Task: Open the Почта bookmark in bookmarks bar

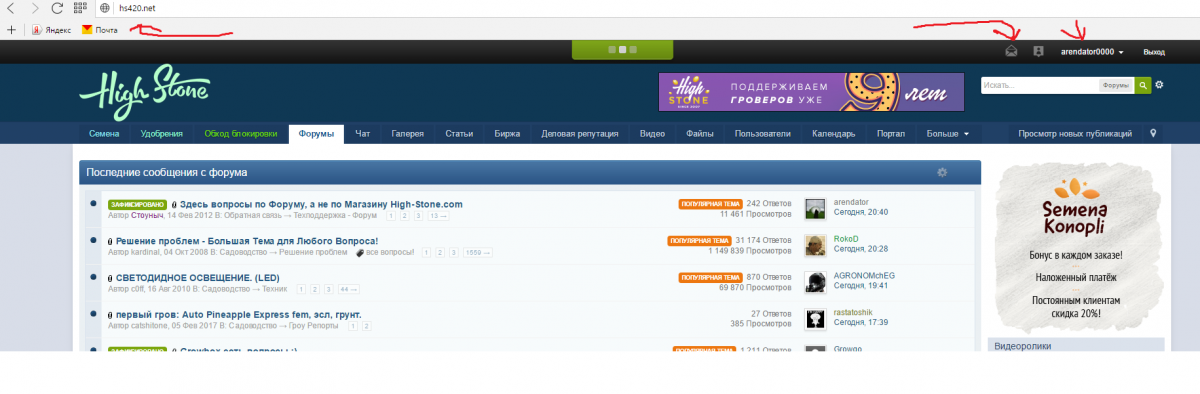Action: click(99, 30)
